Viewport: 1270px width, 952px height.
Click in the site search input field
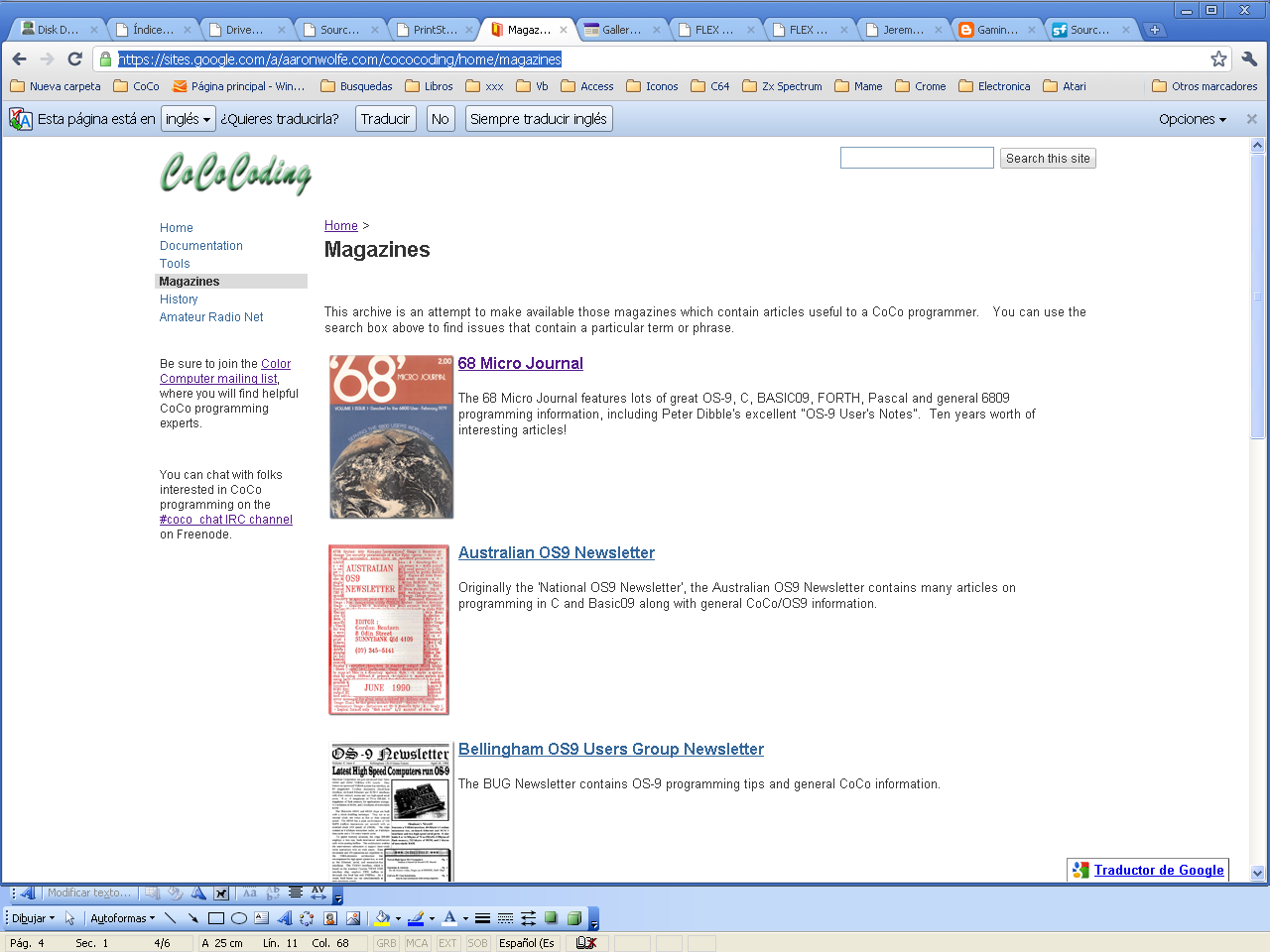click(917, 158)
